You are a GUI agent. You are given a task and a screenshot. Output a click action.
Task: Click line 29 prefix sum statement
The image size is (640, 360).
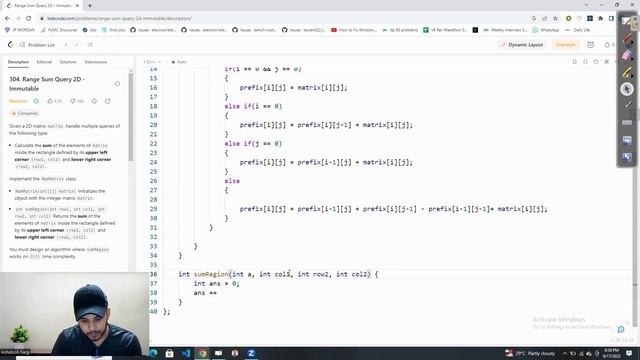tap(393, 209)
